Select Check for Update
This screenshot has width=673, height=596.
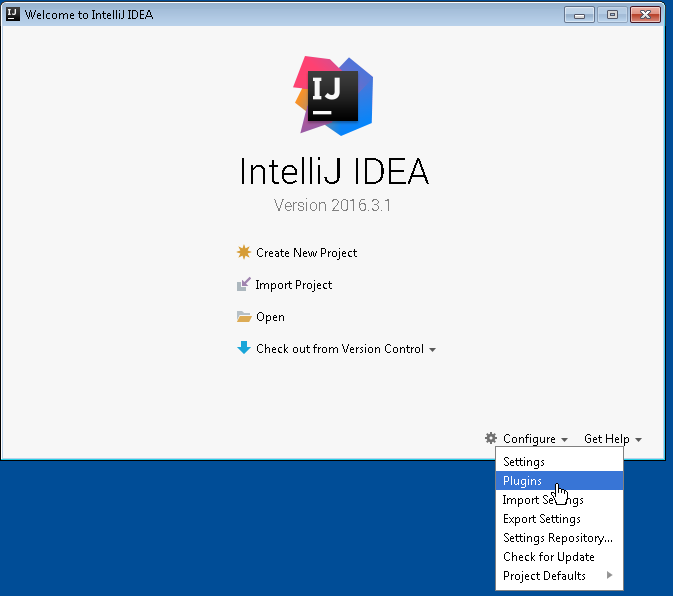(559, 557)
